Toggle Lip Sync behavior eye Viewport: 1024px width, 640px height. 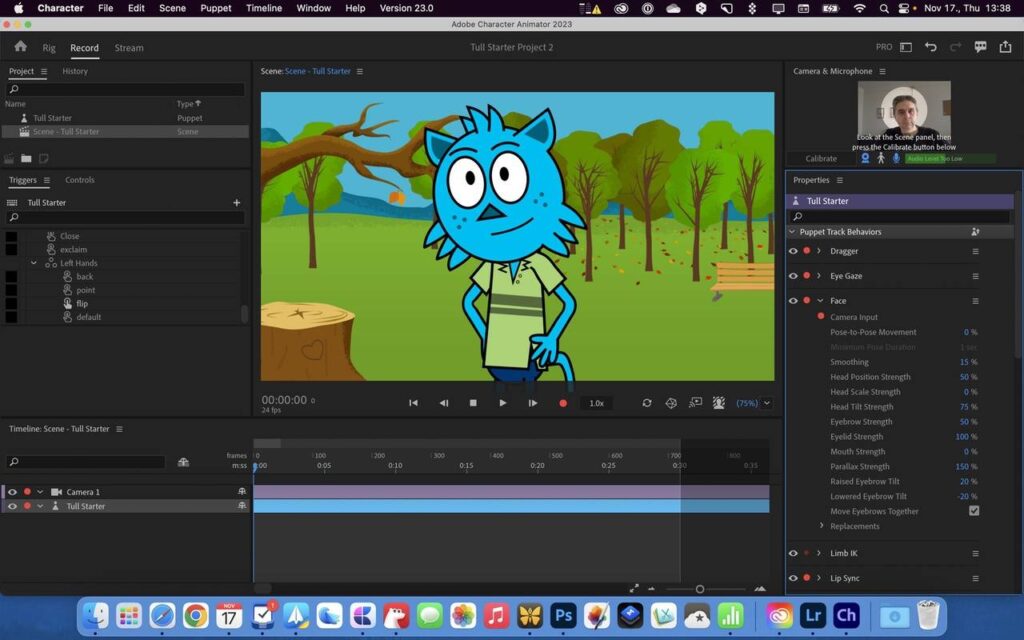click(793, 578)
